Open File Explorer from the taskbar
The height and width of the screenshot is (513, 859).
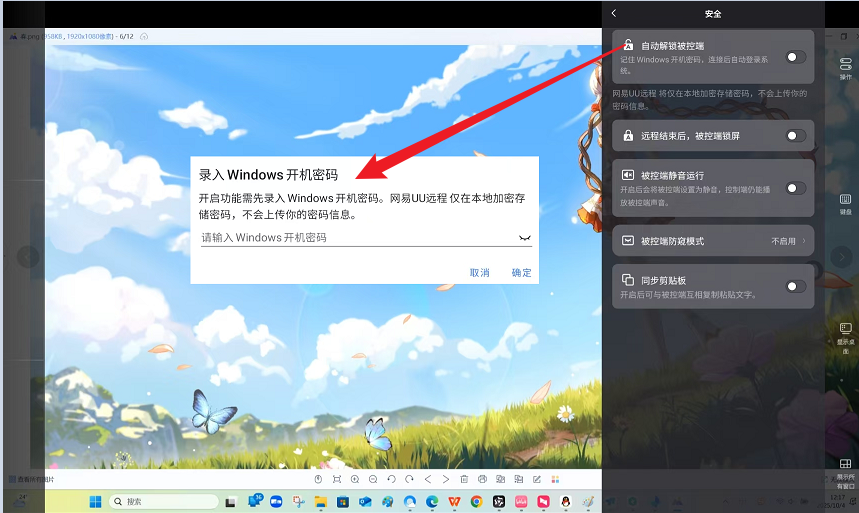point(320,501)
